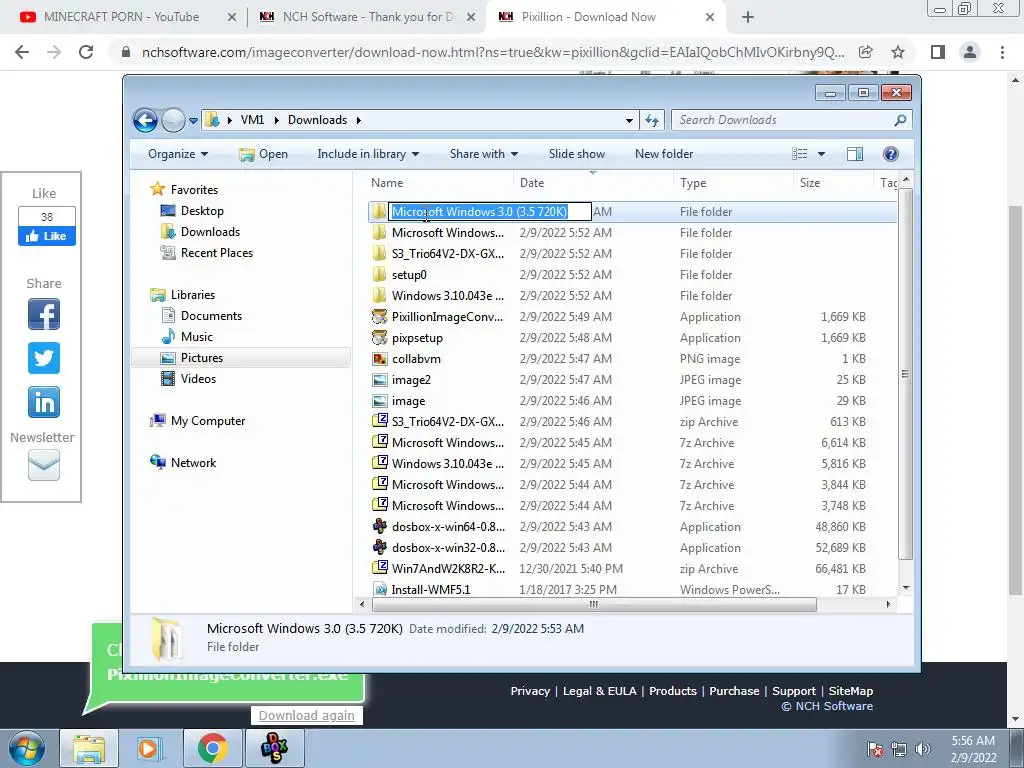Click the Search Downloads field

[791, 120]
